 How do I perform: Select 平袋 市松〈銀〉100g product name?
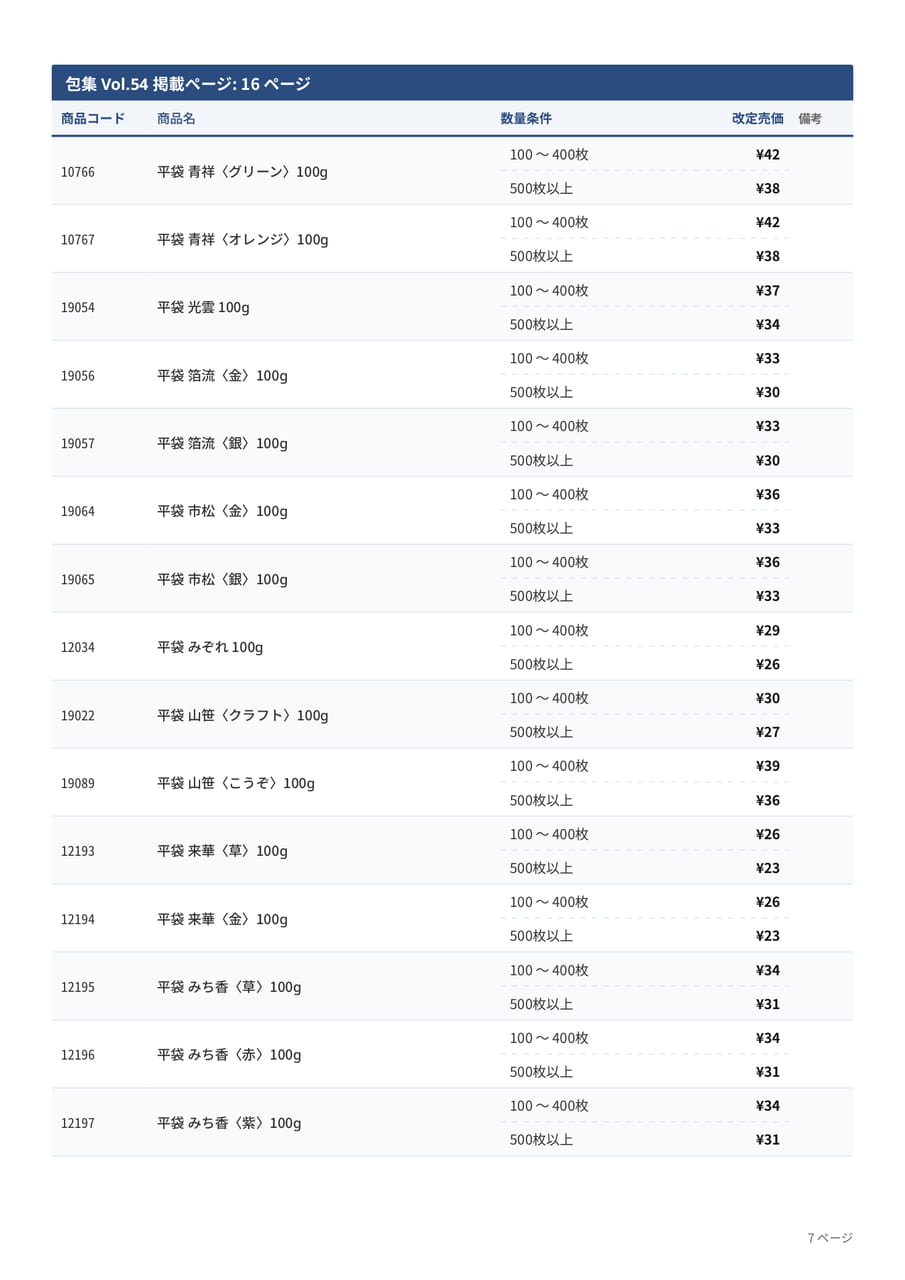[222, 579]
